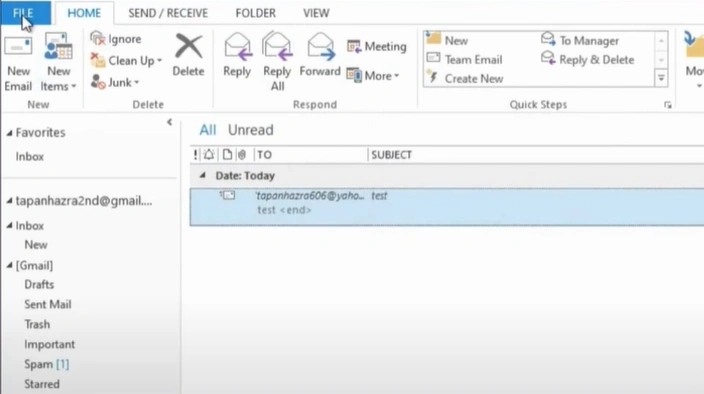Viewport: 704px width, 394px height.
Task: Delete the selected message with X icon
Action: click(x=189, y=46)
